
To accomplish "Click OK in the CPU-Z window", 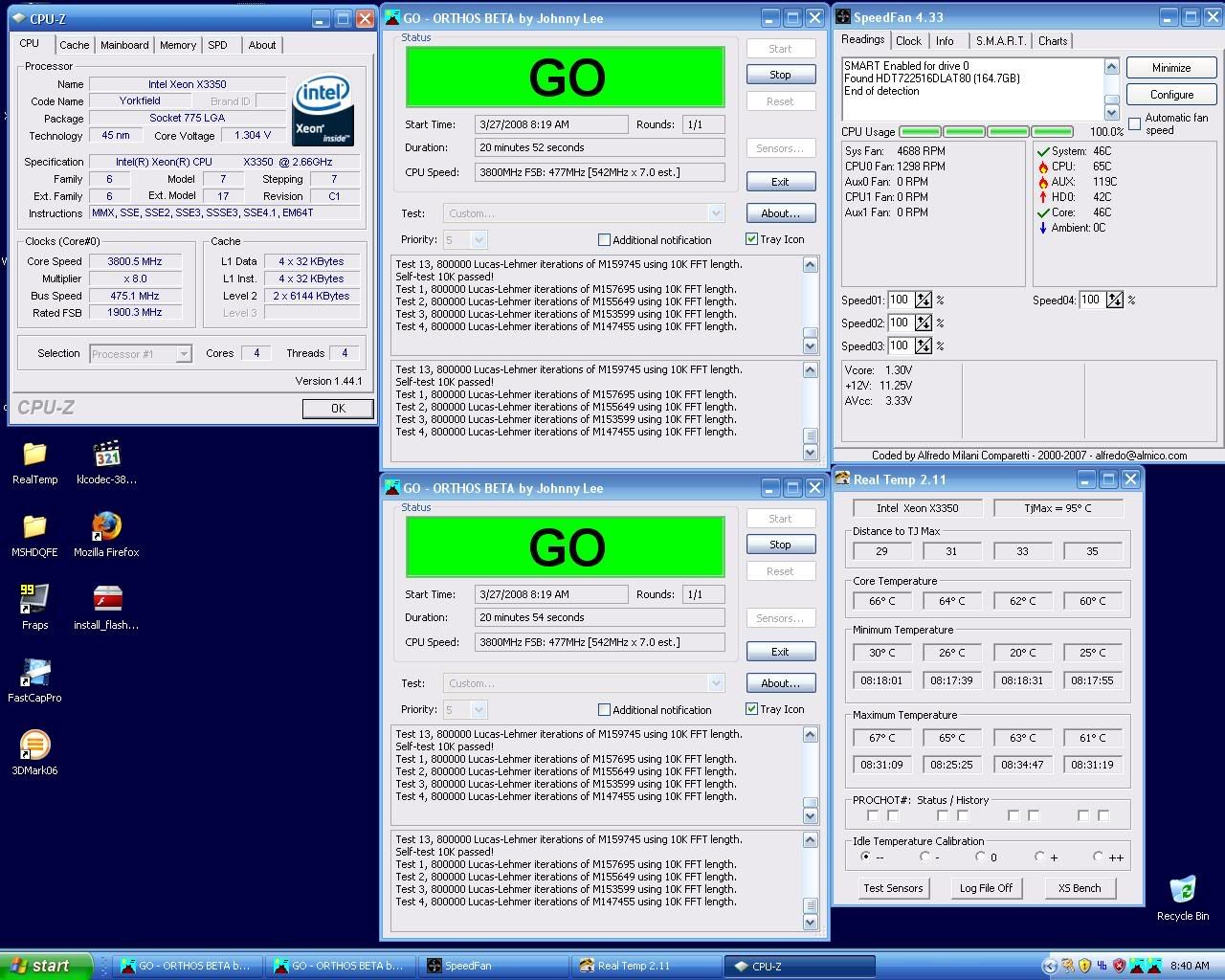I will point(338,408).
